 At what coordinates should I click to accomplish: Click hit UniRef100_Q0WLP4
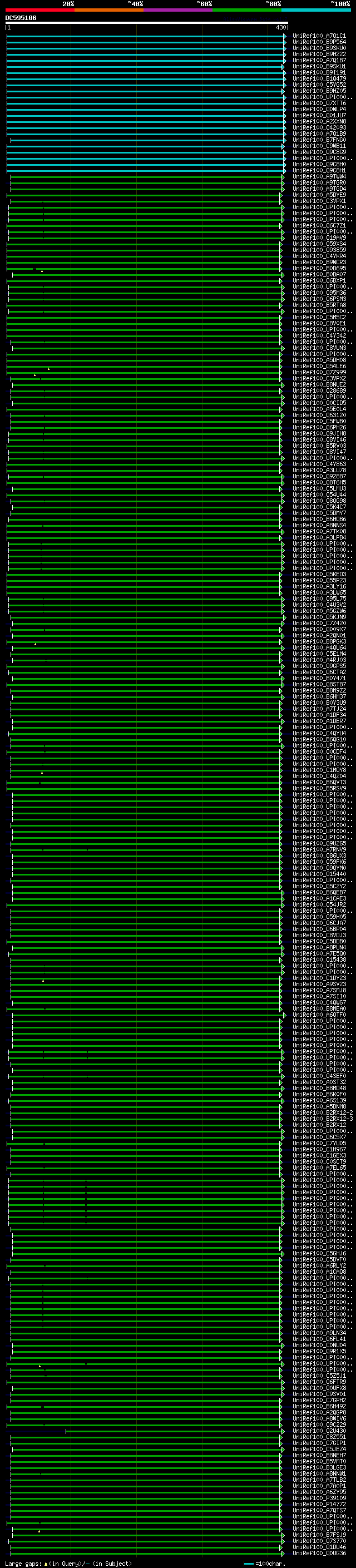coord(319,110)
